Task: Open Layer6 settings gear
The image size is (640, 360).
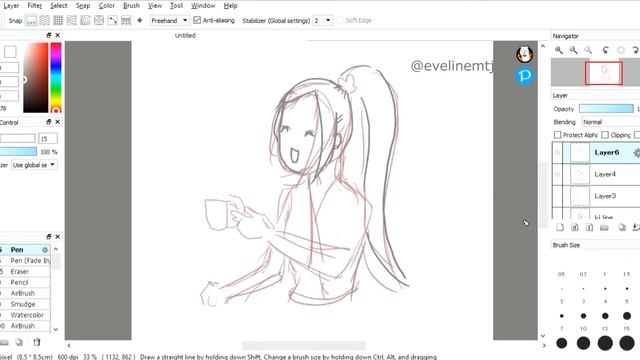Action: tap(636, 153)
